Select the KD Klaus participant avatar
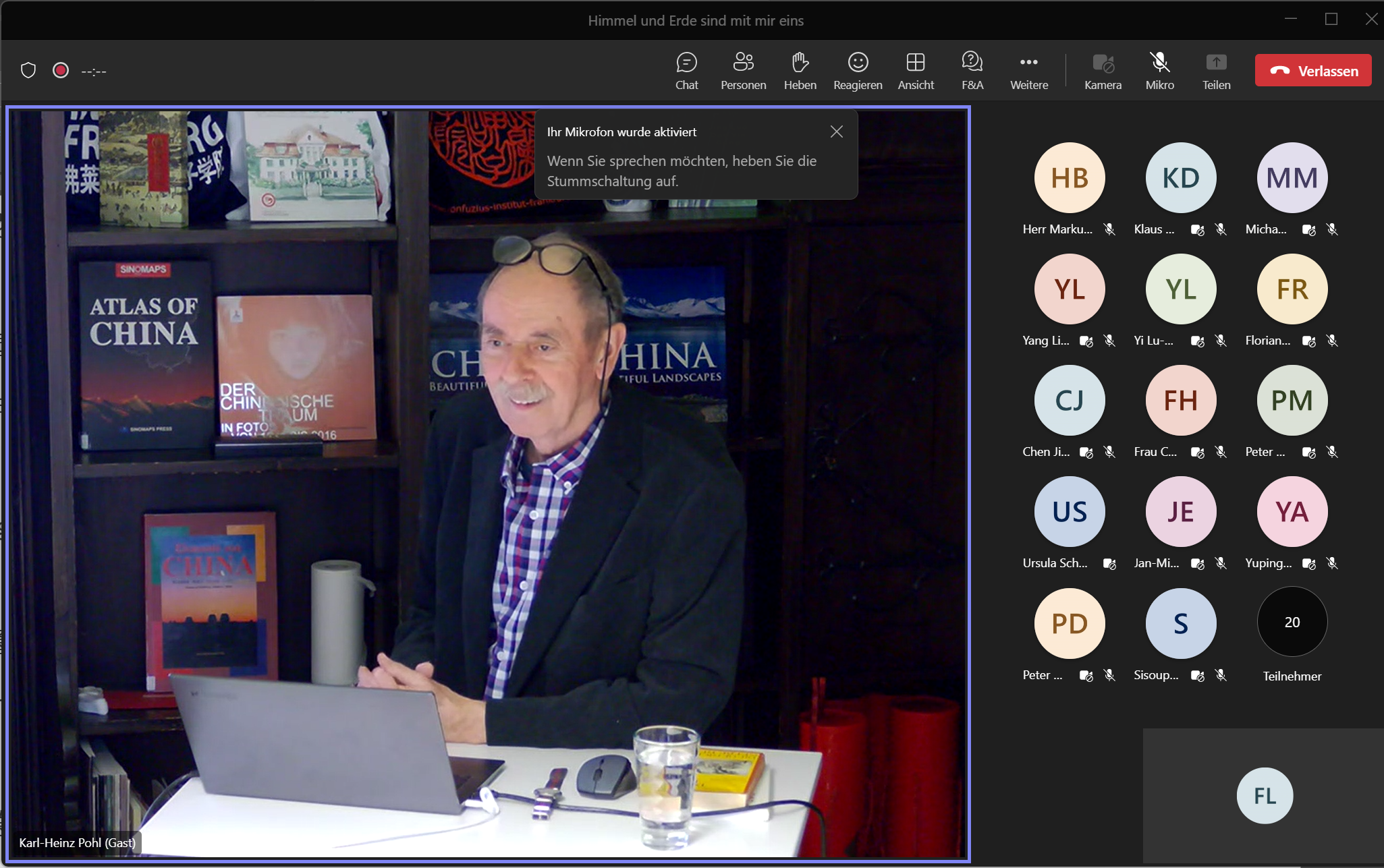 1180,178
